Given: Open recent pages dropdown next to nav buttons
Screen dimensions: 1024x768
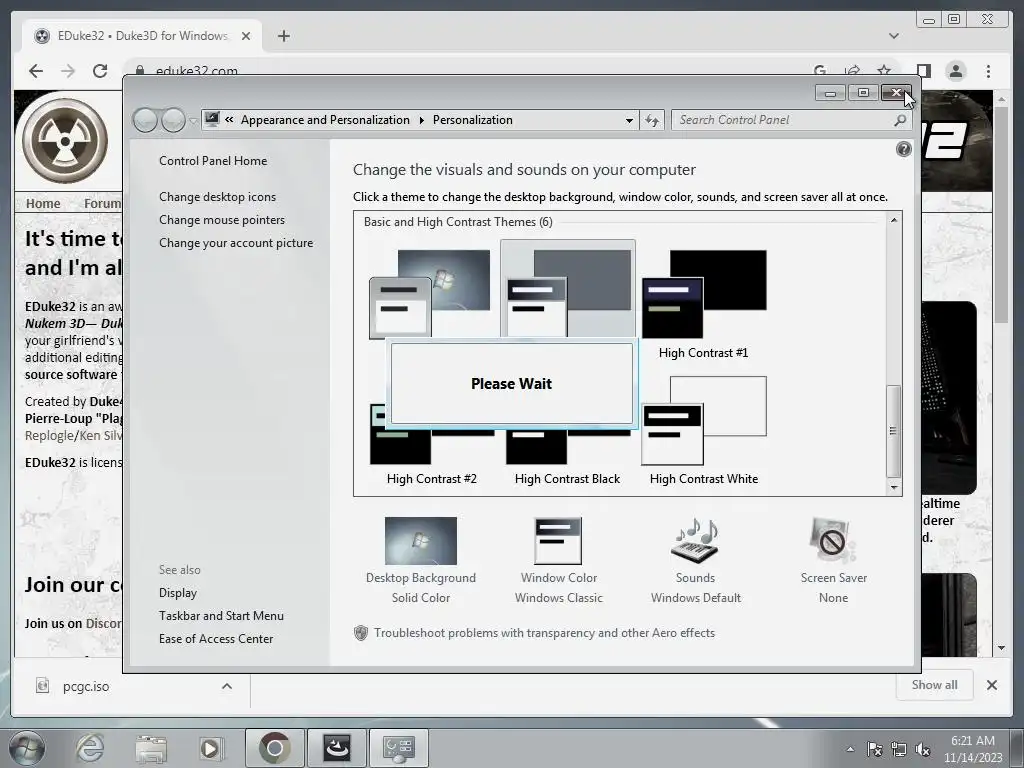Looking at the screenshot, I should click(x=193, y=121).
